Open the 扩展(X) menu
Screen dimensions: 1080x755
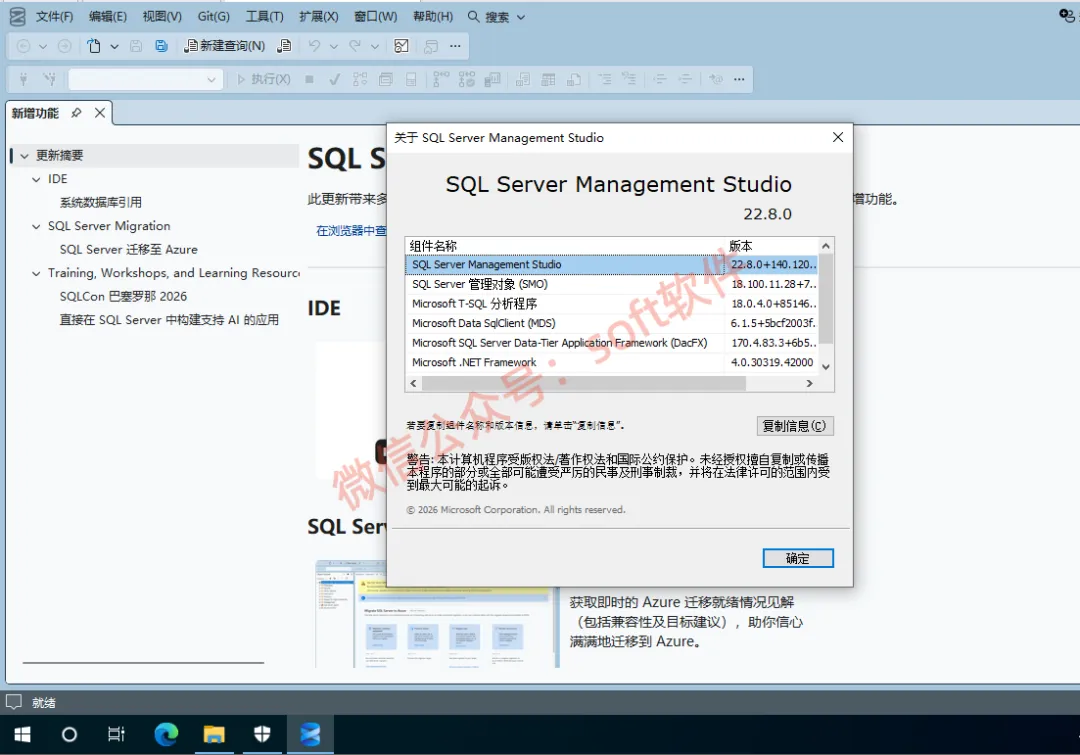318,17
